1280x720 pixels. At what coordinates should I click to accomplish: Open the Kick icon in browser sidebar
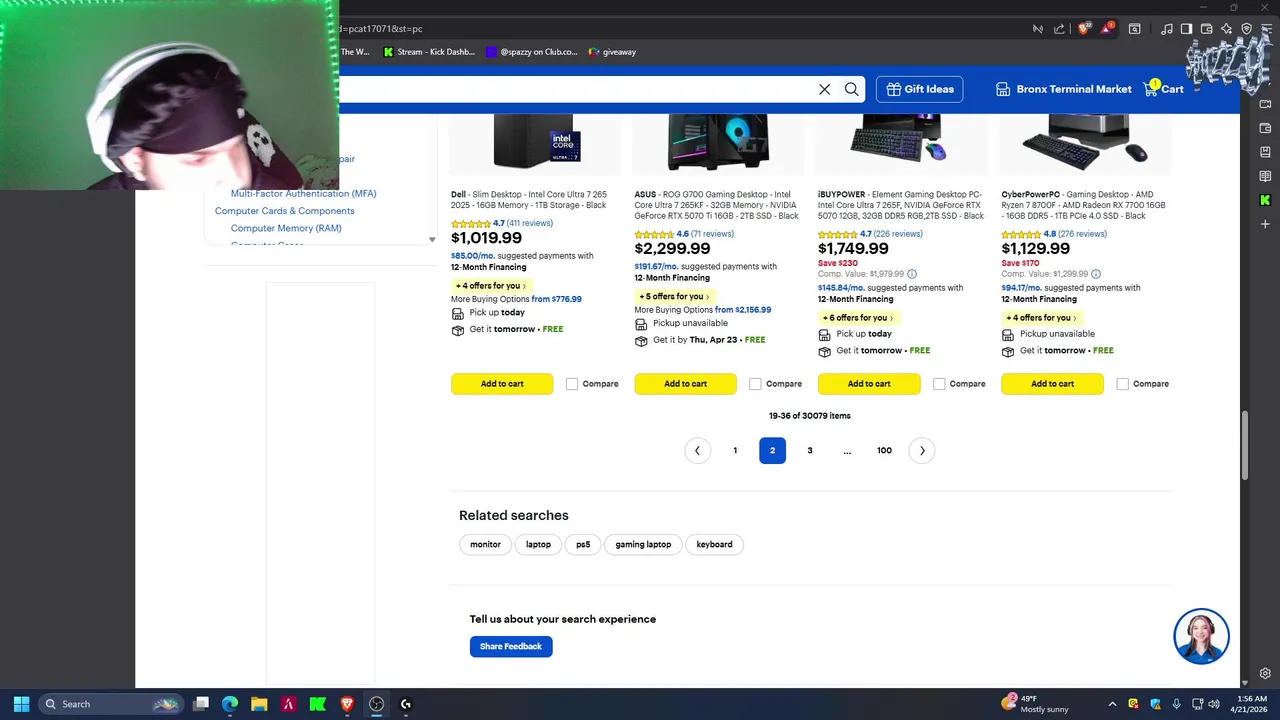tap(1265, 200)
